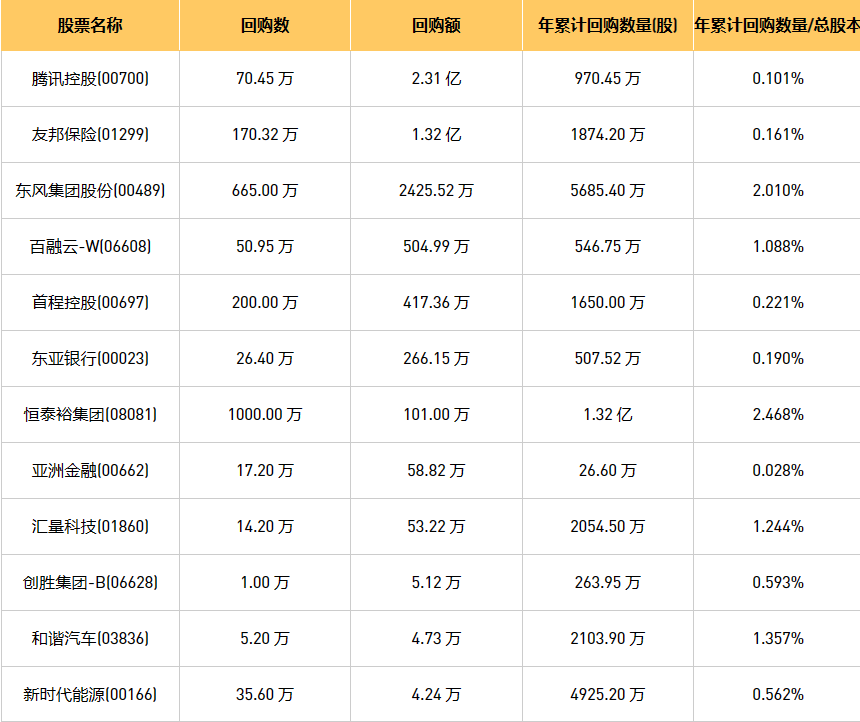The width and height of the screenshot is (860, 722).
Task: Open the 东亚银行(00023) stock link
Action: [x=90, y=359]
